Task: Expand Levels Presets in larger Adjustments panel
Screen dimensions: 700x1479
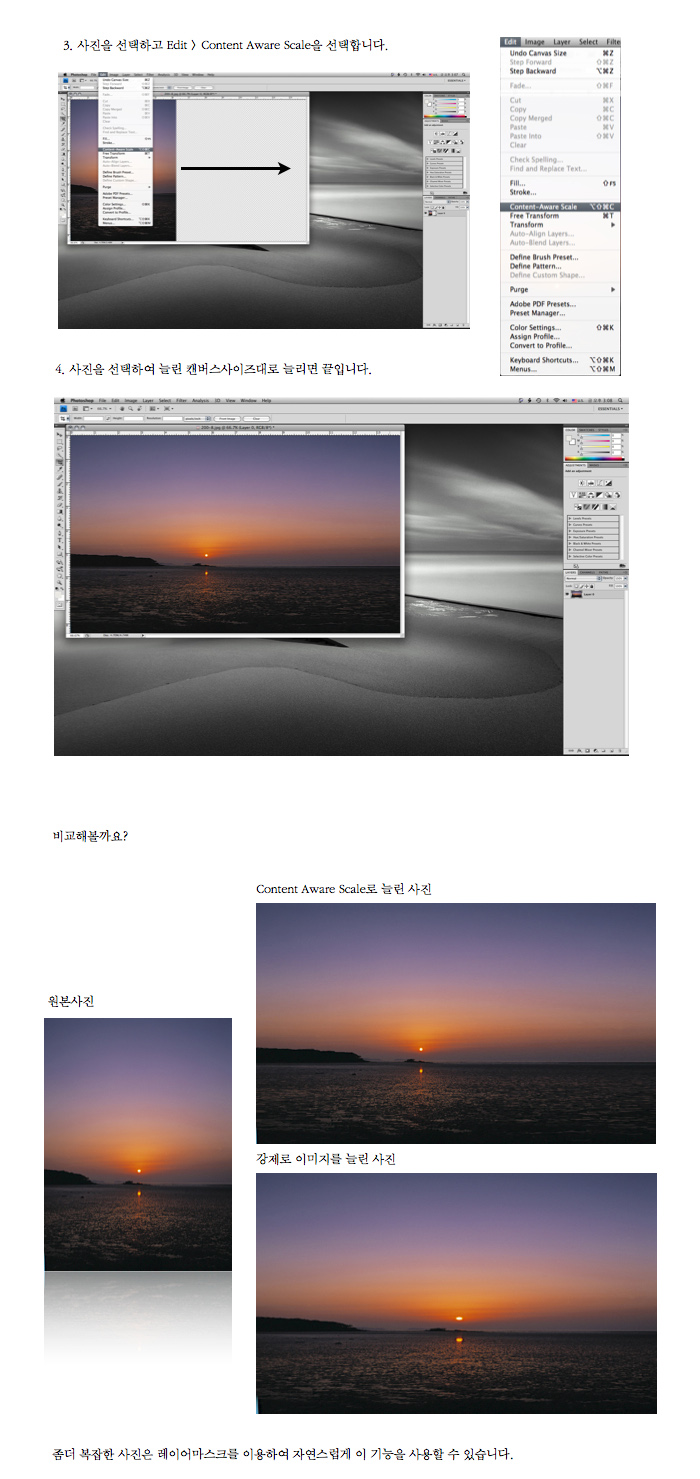Action: point(570,519)
